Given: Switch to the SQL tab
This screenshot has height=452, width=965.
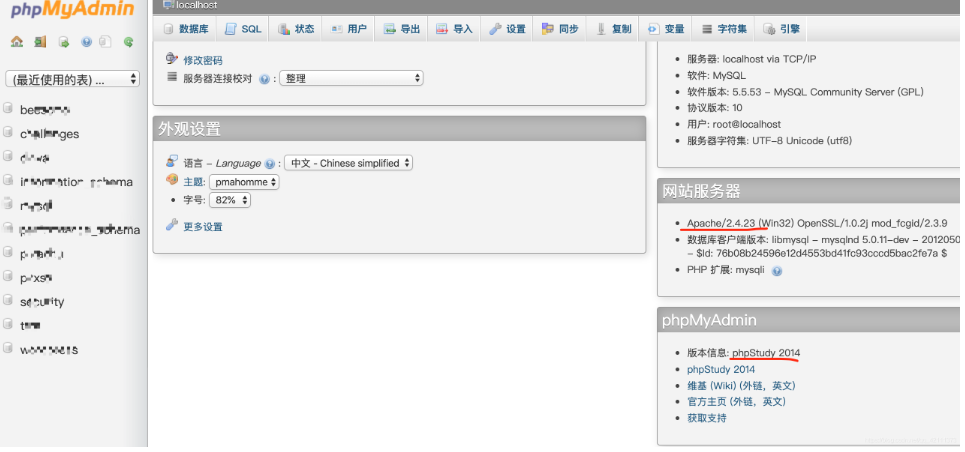Looking at the screenshot, I should [242, 29].
